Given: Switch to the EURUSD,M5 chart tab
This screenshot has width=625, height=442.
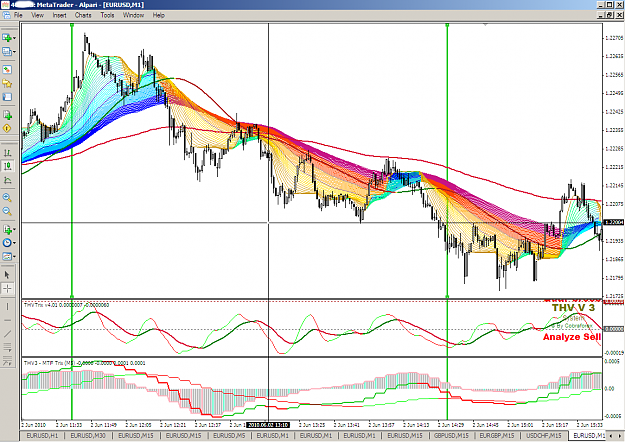Looking at the screenshot, I should tap(229, 436).
